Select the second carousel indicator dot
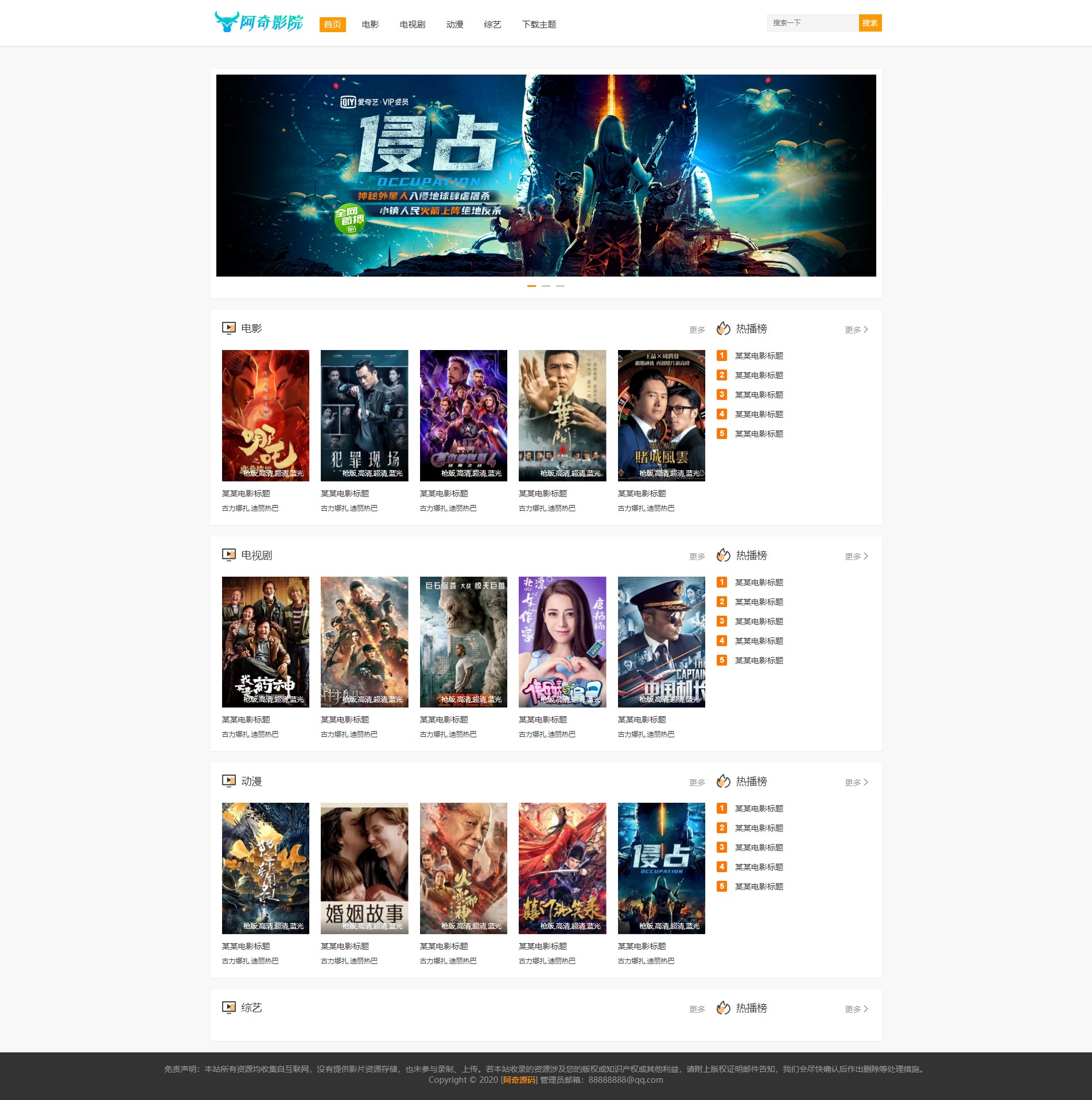Image resolution: width=1092 pixels, height=1100 pixels. click(546, 286)
